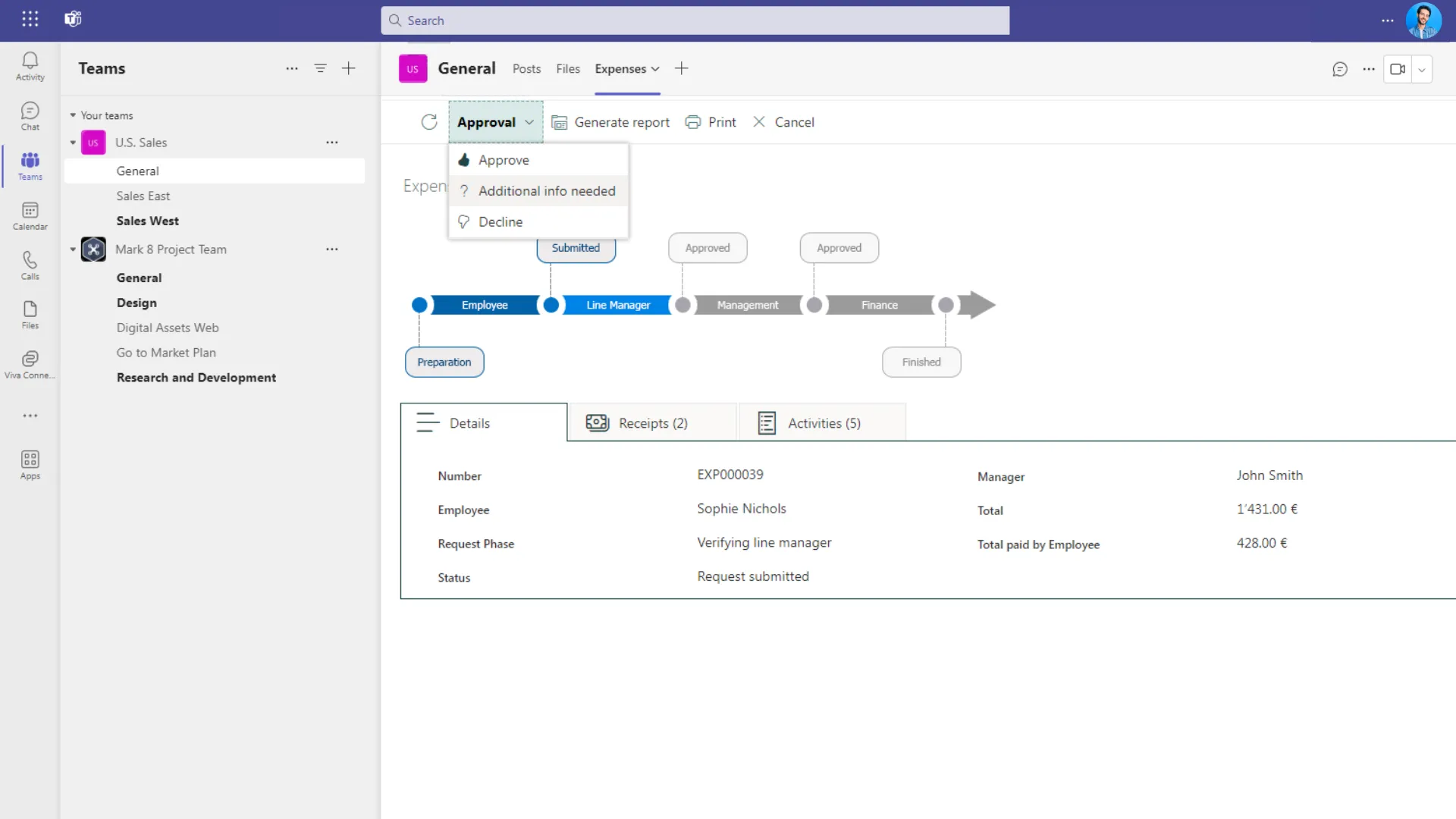Image resolution: width=1456 pixels, height=819 pixels.
Task: Switch to the Receipts (2) tab
Action: (x=652, y=422)
